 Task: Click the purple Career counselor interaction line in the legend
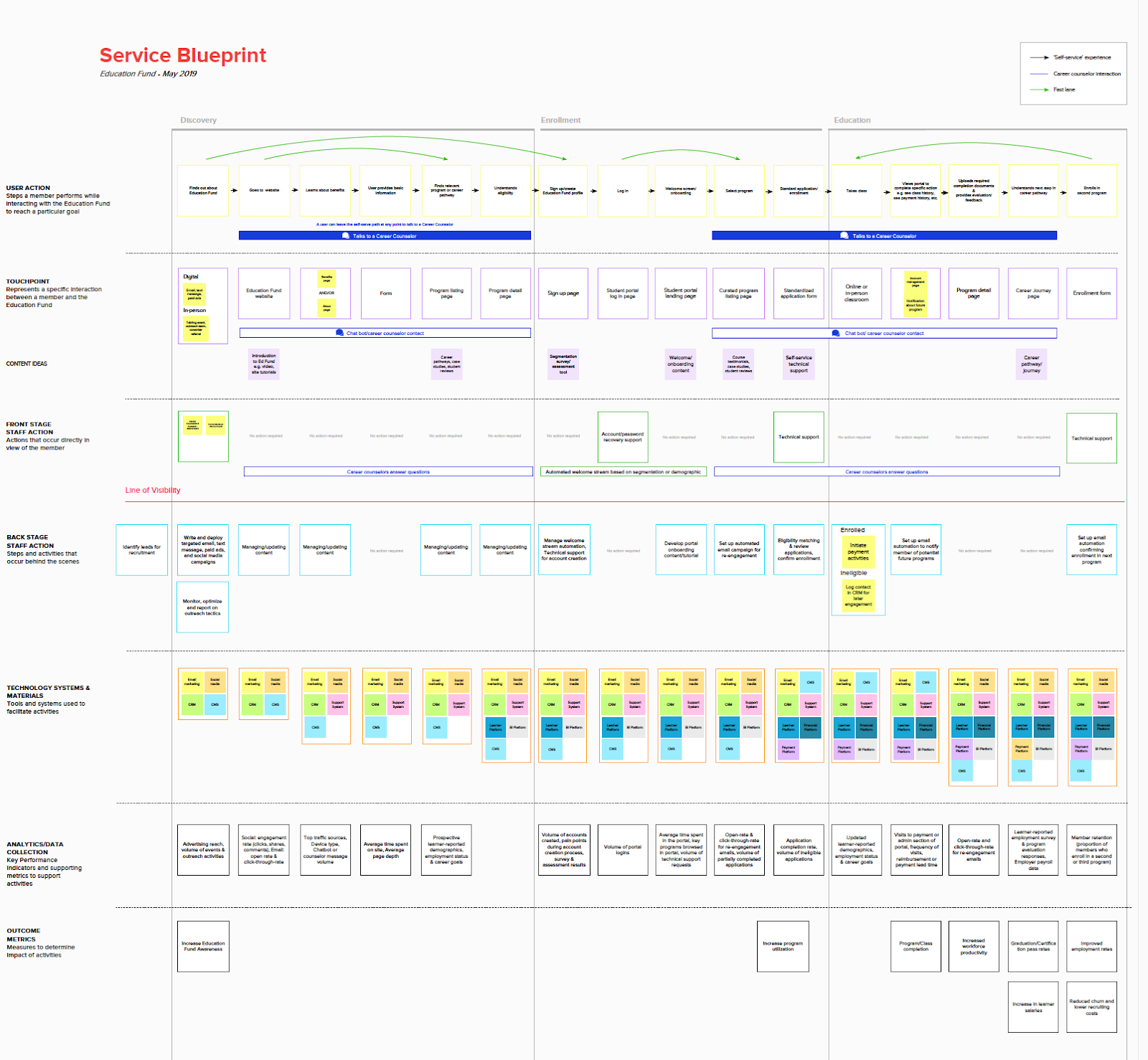point(1039,74)
